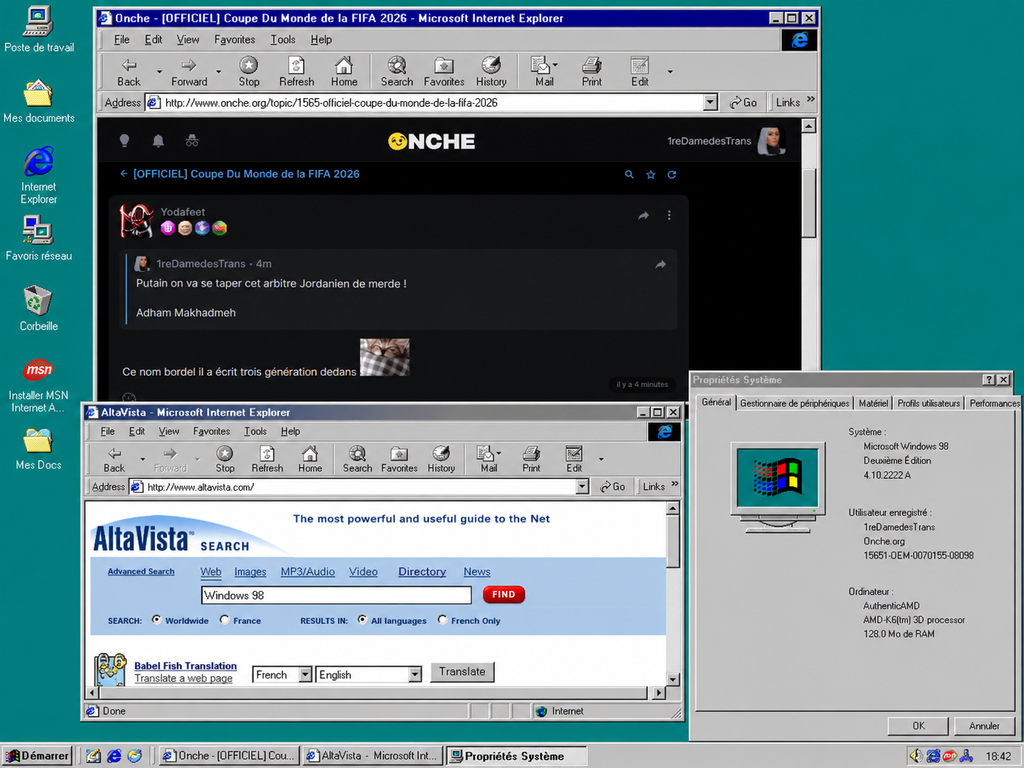Open History in the Onche browser toolbar
The image size is (1024, 768).
coord(491,72)
